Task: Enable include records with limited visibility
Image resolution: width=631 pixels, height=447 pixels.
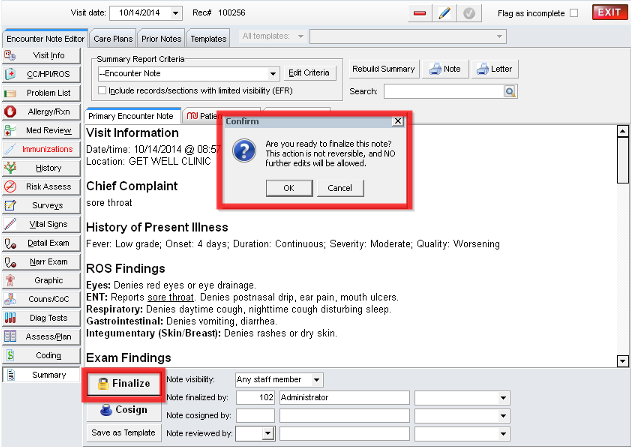Action: coord(102,90)
